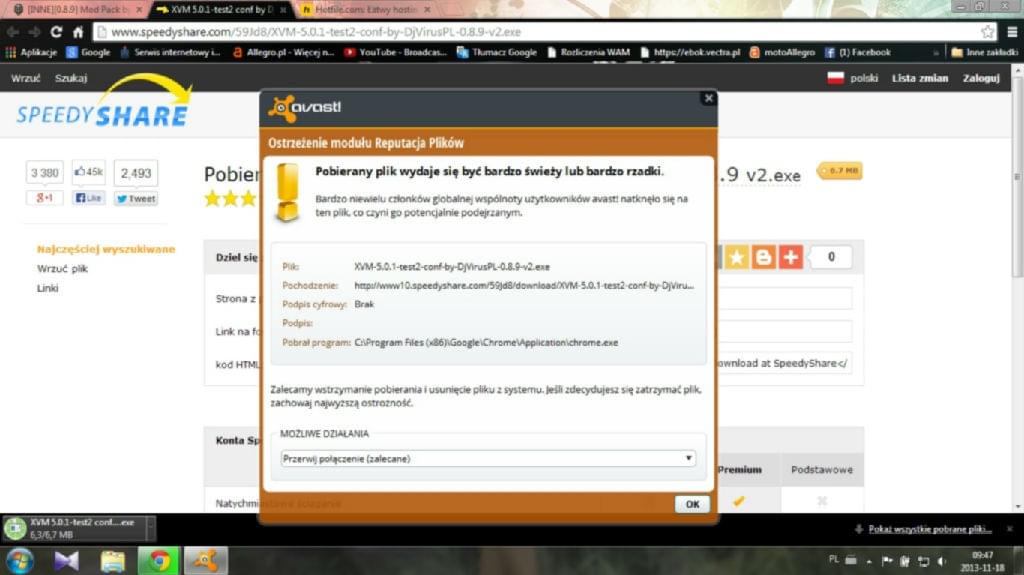Click the PL language indicator in tray
This screenshot has height=575, width=1024.
point(833,559)
